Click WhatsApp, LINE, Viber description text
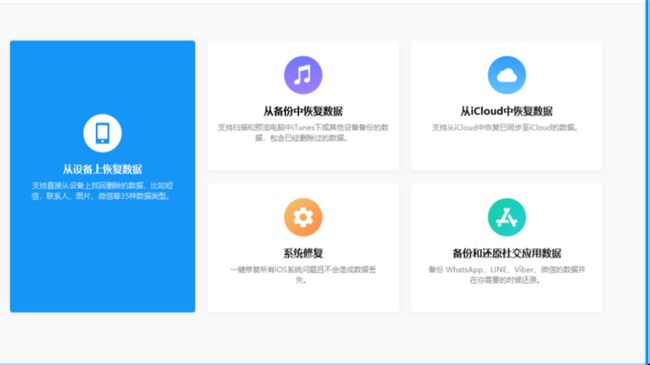Screen dimensions: 650x365 coord(507,275)
